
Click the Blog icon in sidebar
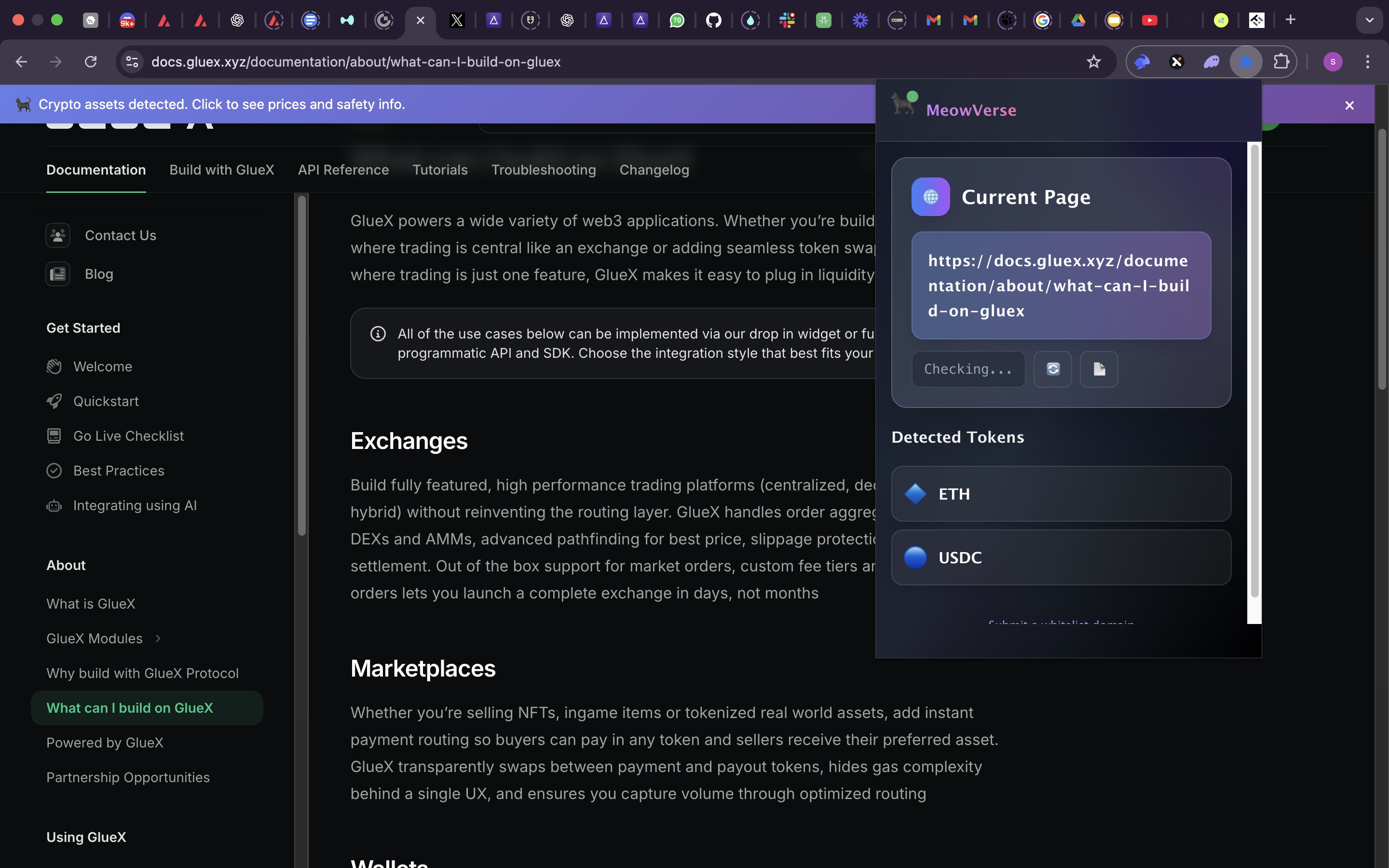pos(58,274)
